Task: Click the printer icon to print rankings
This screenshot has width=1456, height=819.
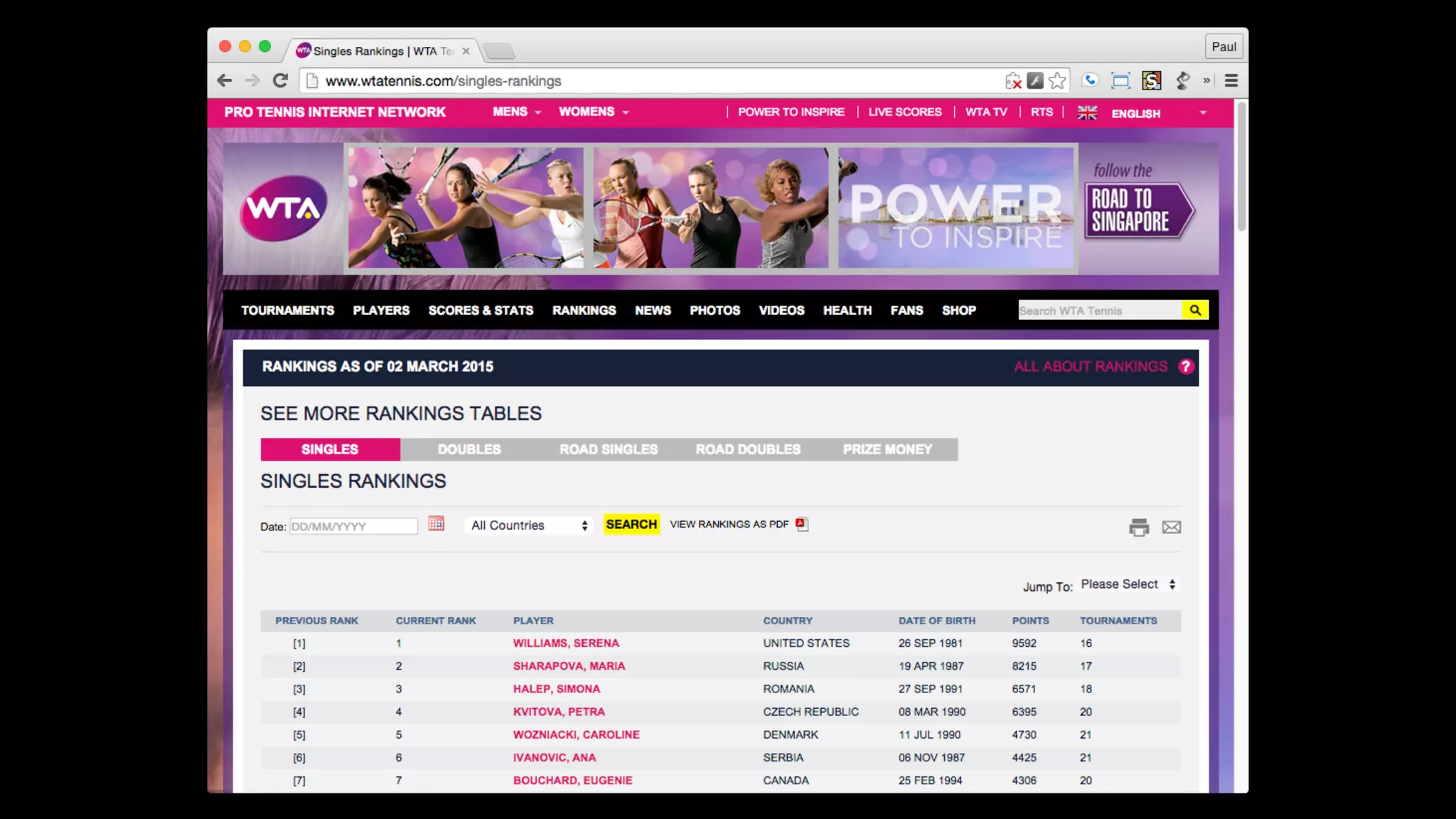Action: point(1139,527)
